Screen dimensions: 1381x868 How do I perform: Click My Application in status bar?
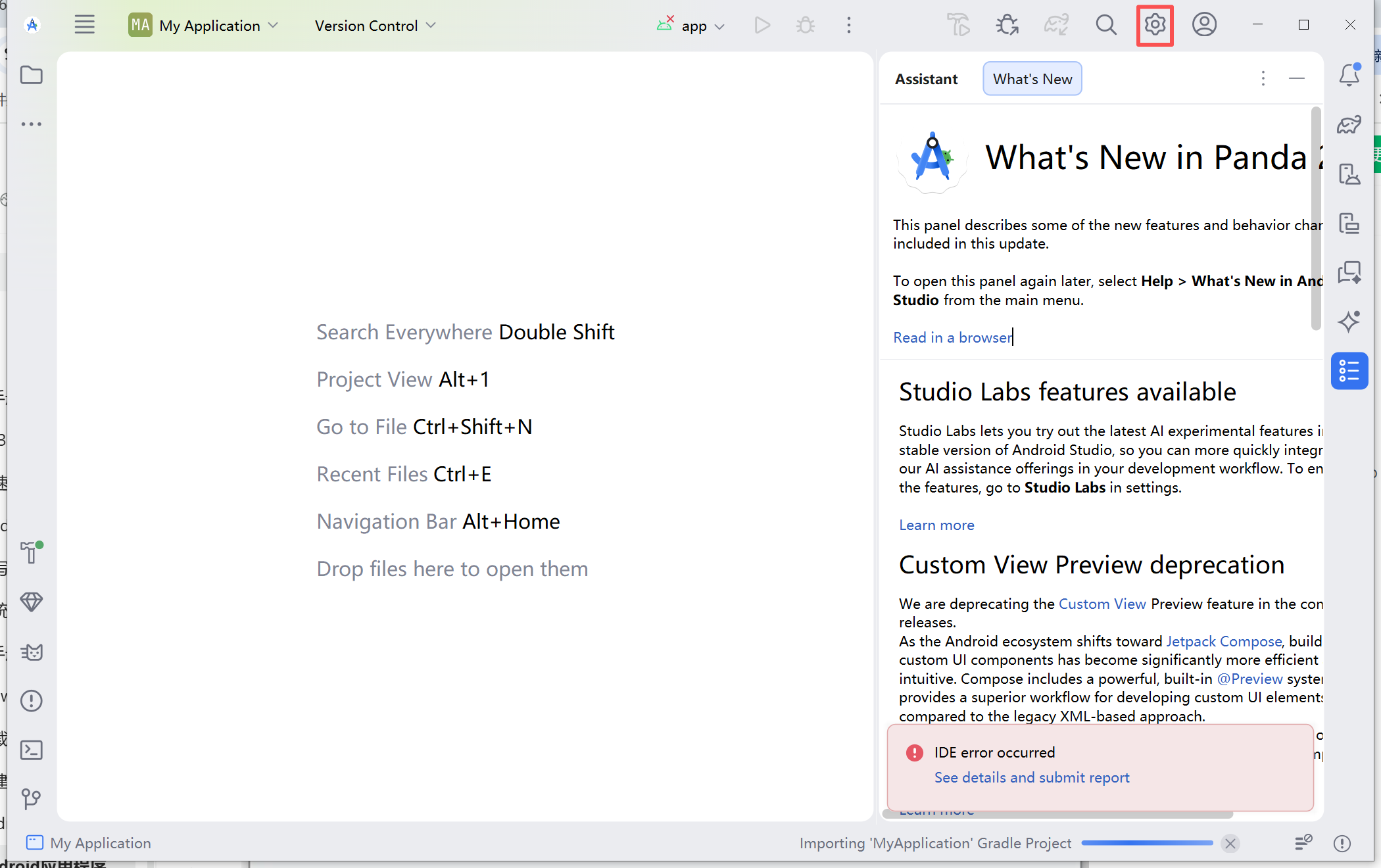pos(88,843)
